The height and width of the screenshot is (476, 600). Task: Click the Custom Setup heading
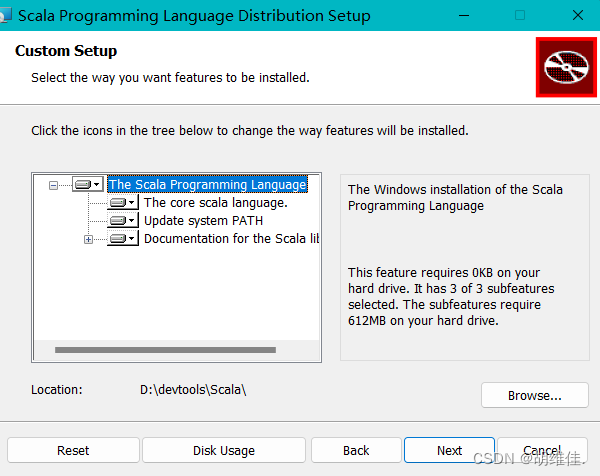tap(66, 51)
